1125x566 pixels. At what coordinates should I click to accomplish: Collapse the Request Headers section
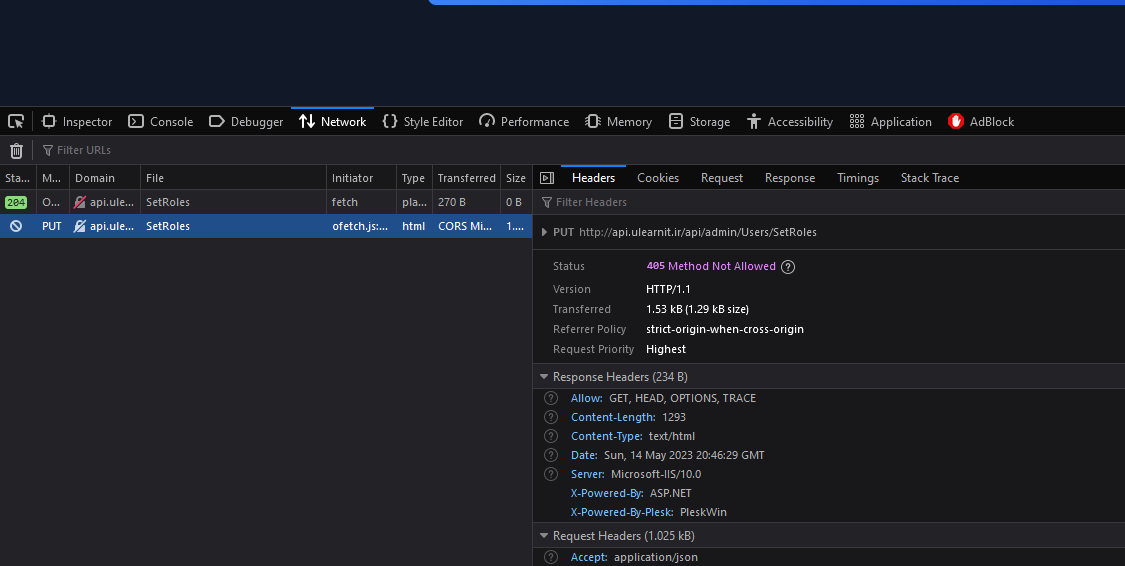(x=544, y=536)
